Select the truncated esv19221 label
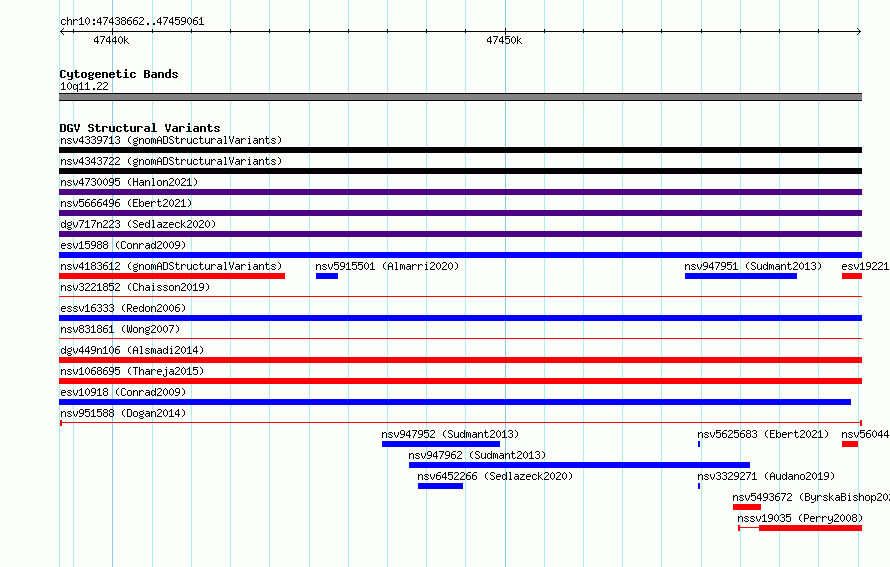 click(x=865, y=266)
